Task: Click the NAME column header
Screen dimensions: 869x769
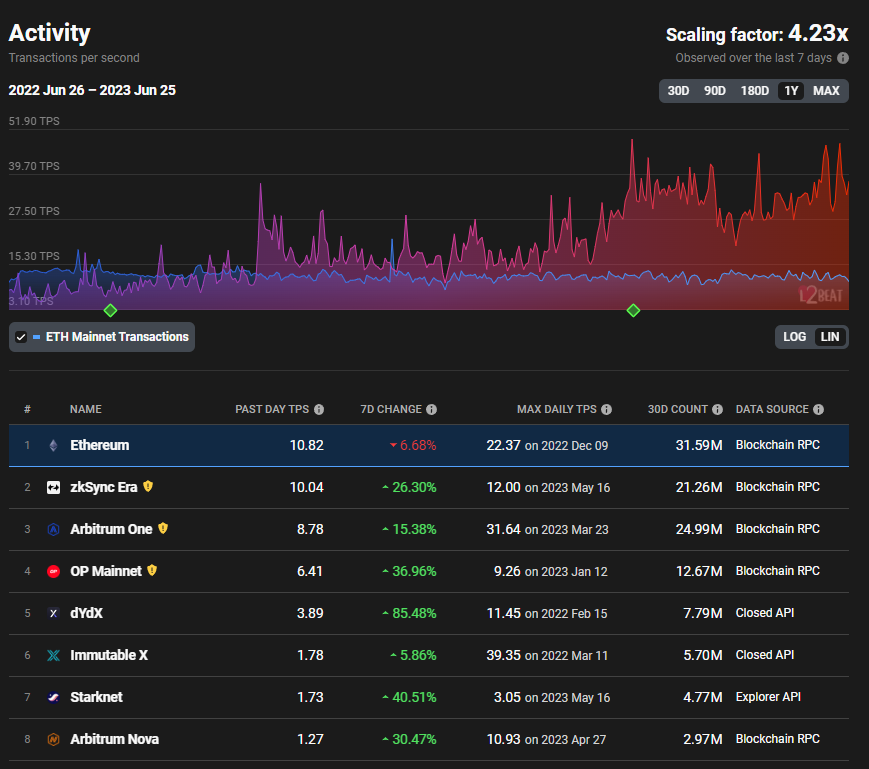Action: pyautogui.click(x=85, y=409)
